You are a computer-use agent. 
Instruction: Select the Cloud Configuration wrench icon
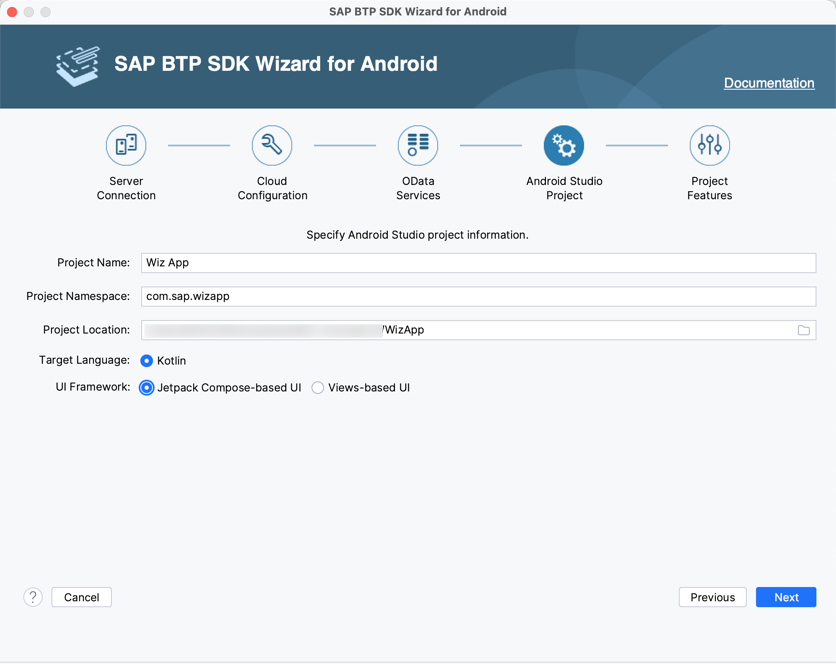point(272,146)
